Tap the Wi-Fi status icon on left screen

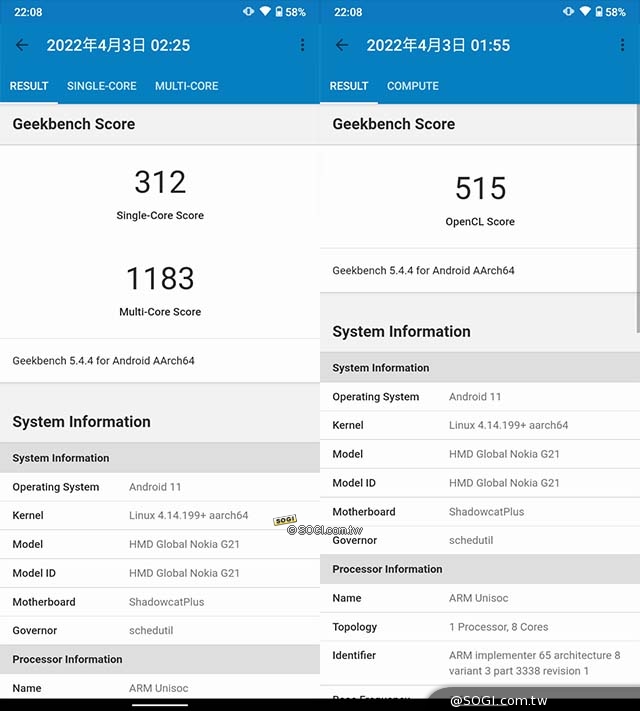pyautogui.click(x=265, y=11)
